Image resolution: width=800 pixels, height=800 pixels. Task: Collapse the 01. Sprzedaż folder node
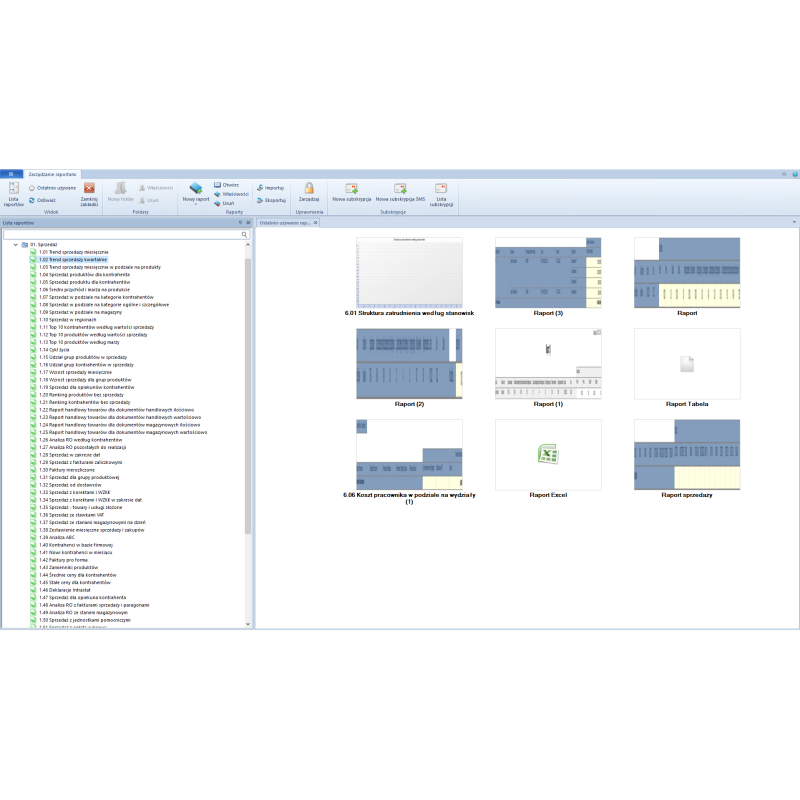tap(15, 244)
